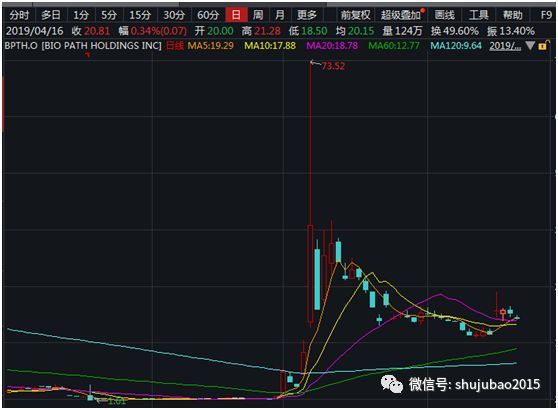Click the volume value 量124万

click(x=402, y=31)
